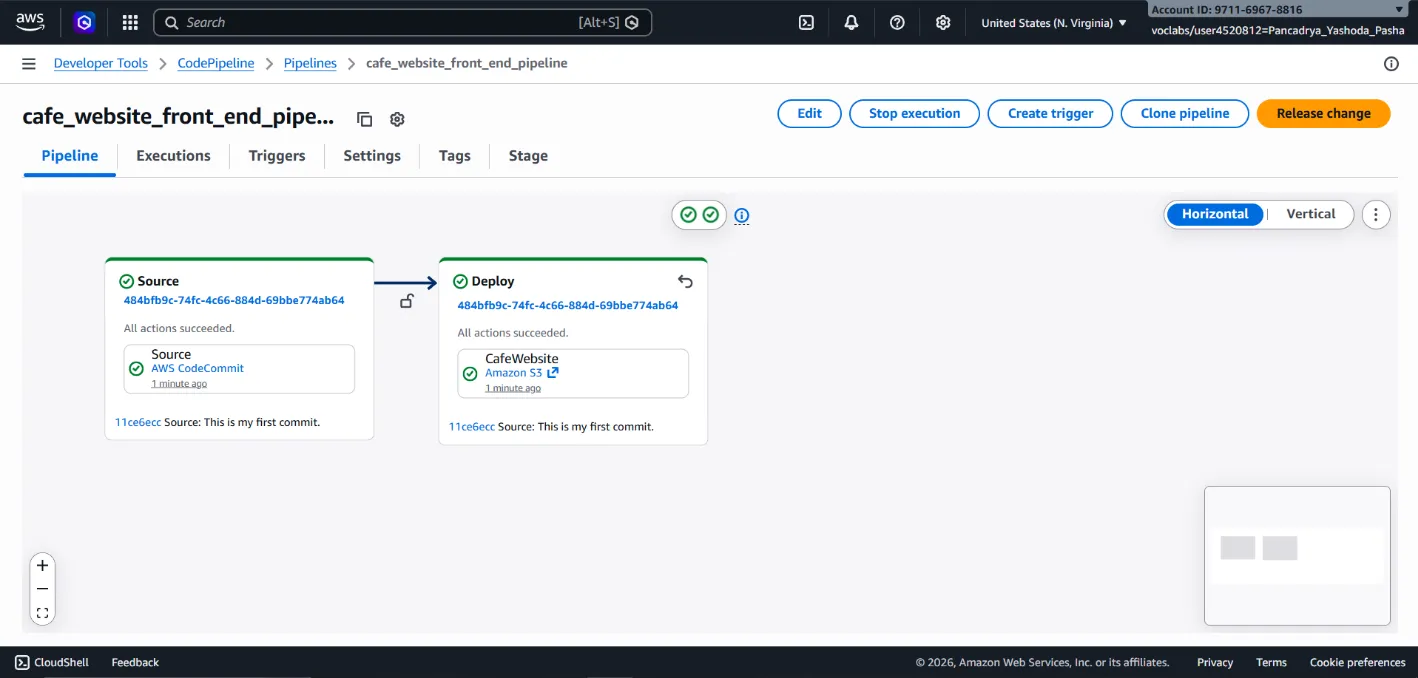The image size is (1418, 678).
Task: Switch to Horizontal layout
Action: tap(1215, 214)
